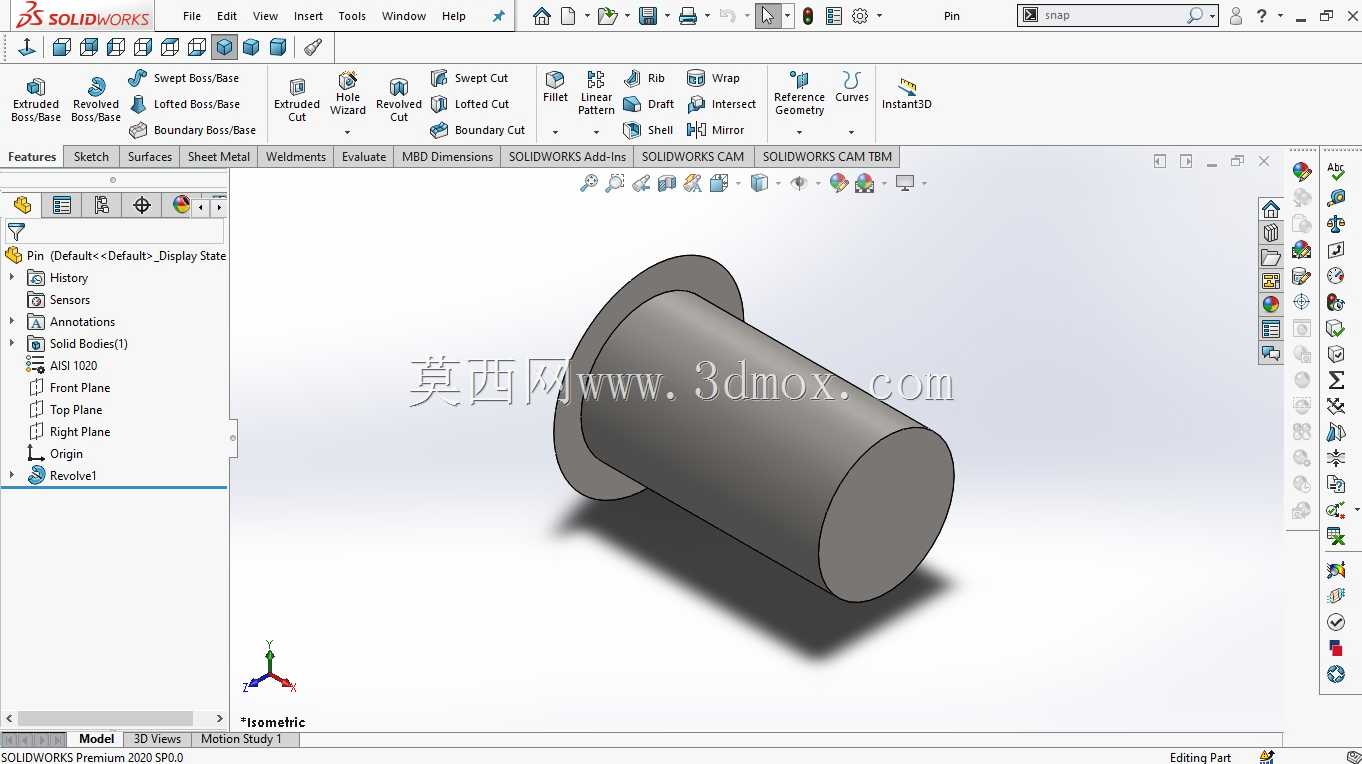Select the Origin tree item
The width and height of the screenshot is (1362, 764).
coord(55,453)
